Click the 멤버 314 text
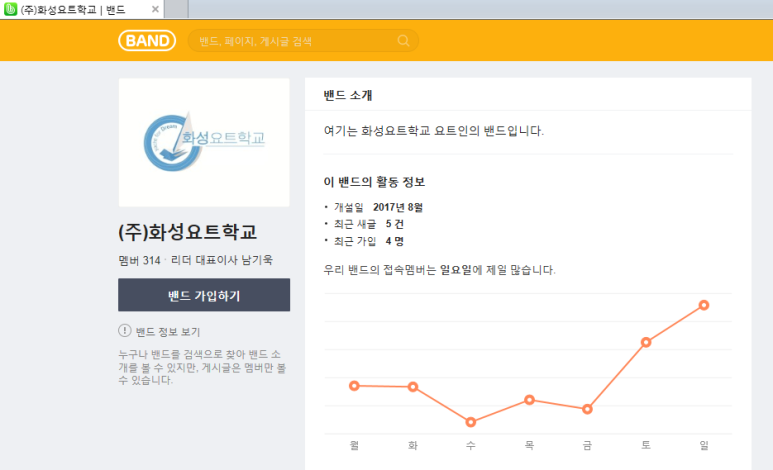 click(x=140, y=260)
